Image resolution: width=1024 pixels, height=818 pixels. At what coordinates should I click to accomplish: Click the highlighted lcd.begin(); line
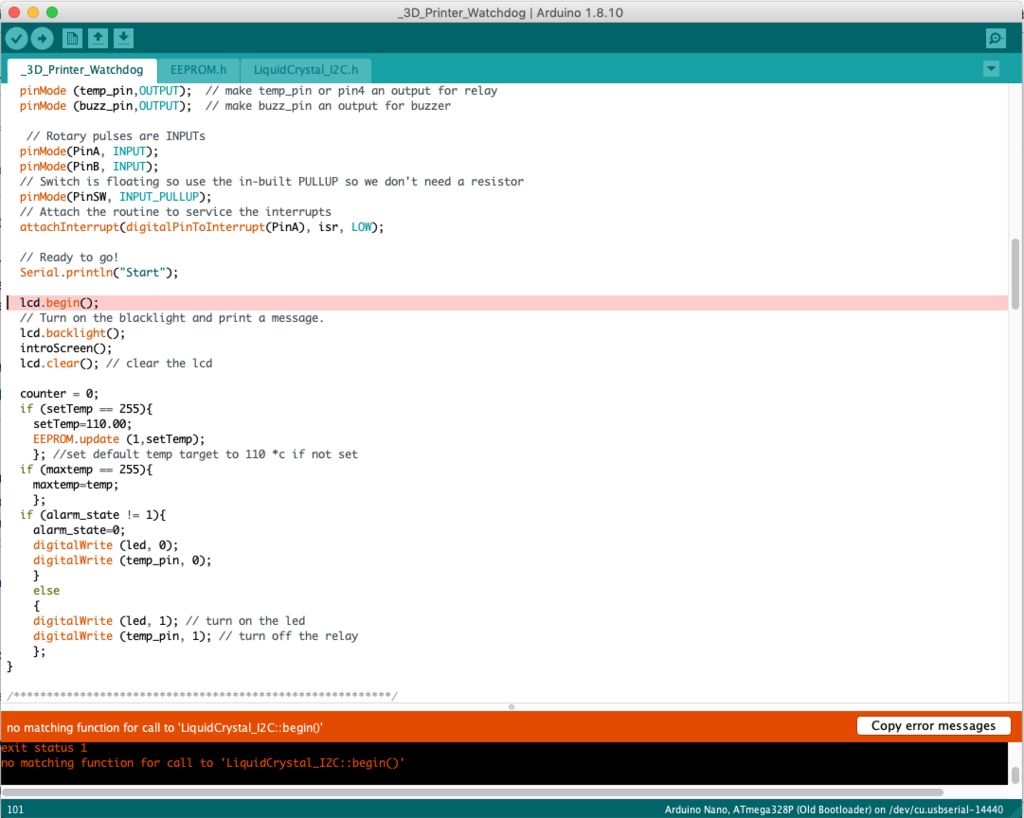tap(507, 303)
